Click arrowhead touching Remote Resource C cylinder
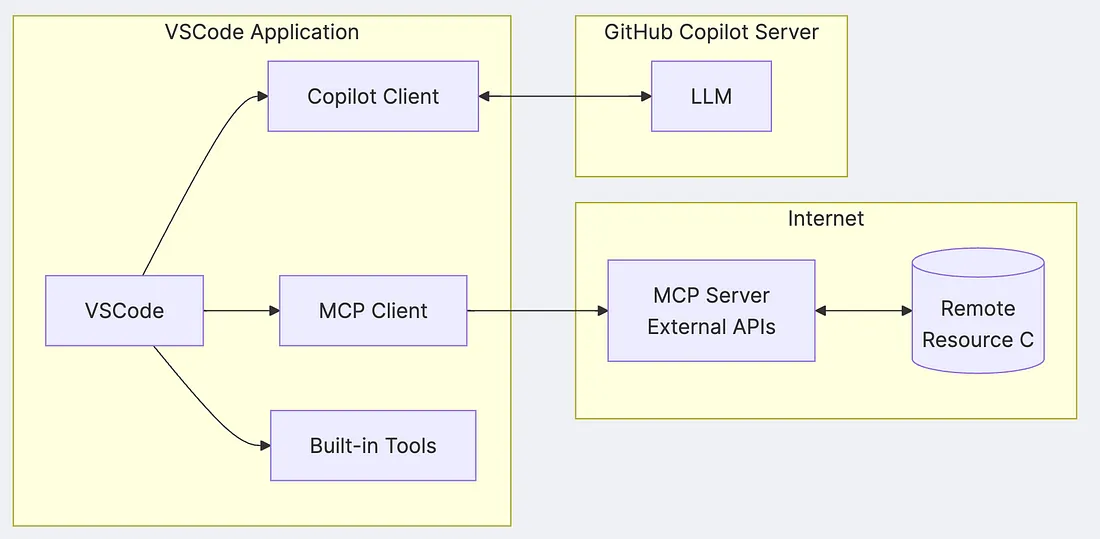Image resolution: width=1100 pixels, height=539 pixels. tap(906, 311)
